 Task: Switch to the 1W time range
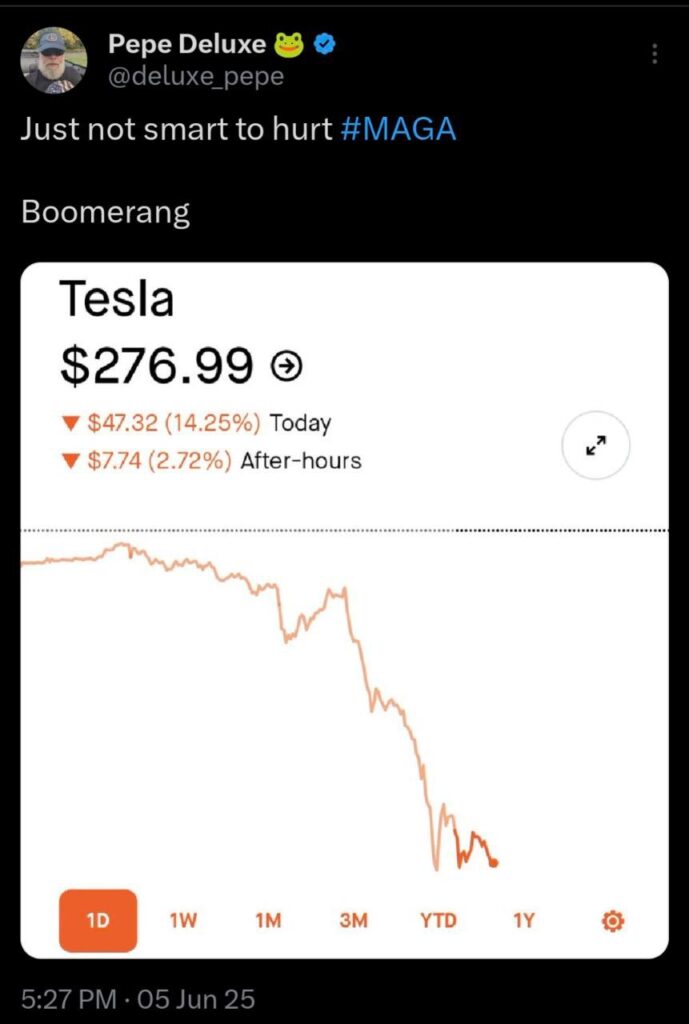coord(184,921)
